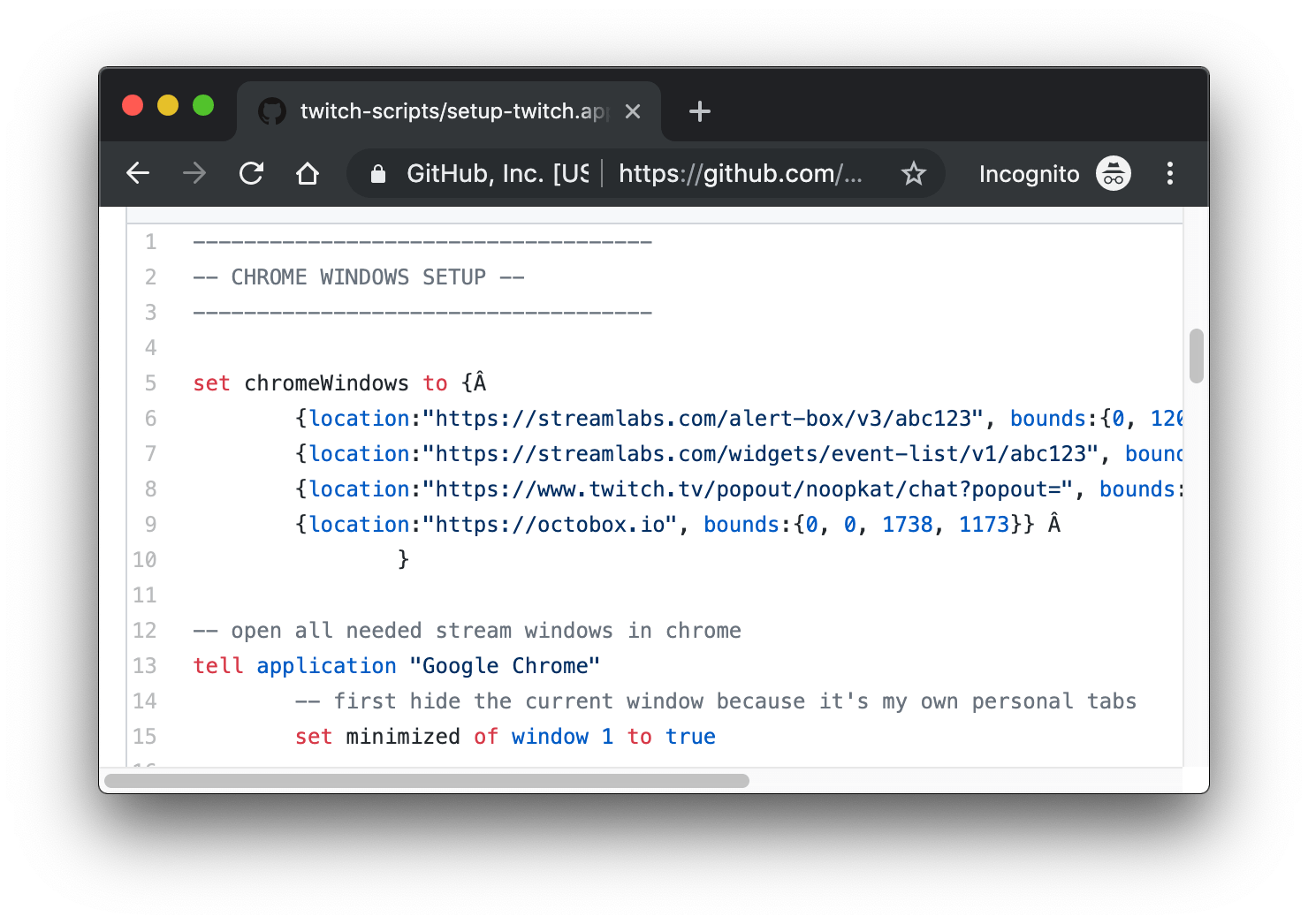Bookmark this page with the star
Screen dimensions: 1308x924
point(913,173)
